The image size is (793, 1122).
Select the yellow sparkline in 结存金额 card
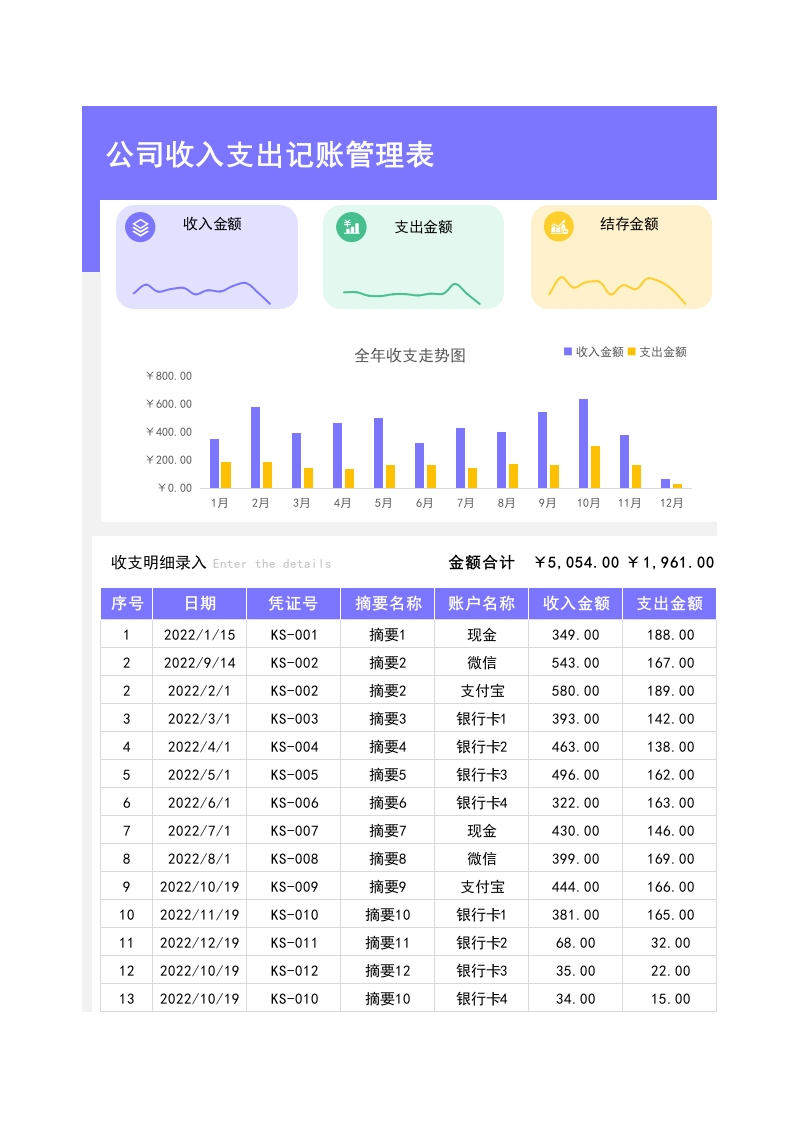click(616, 287)
